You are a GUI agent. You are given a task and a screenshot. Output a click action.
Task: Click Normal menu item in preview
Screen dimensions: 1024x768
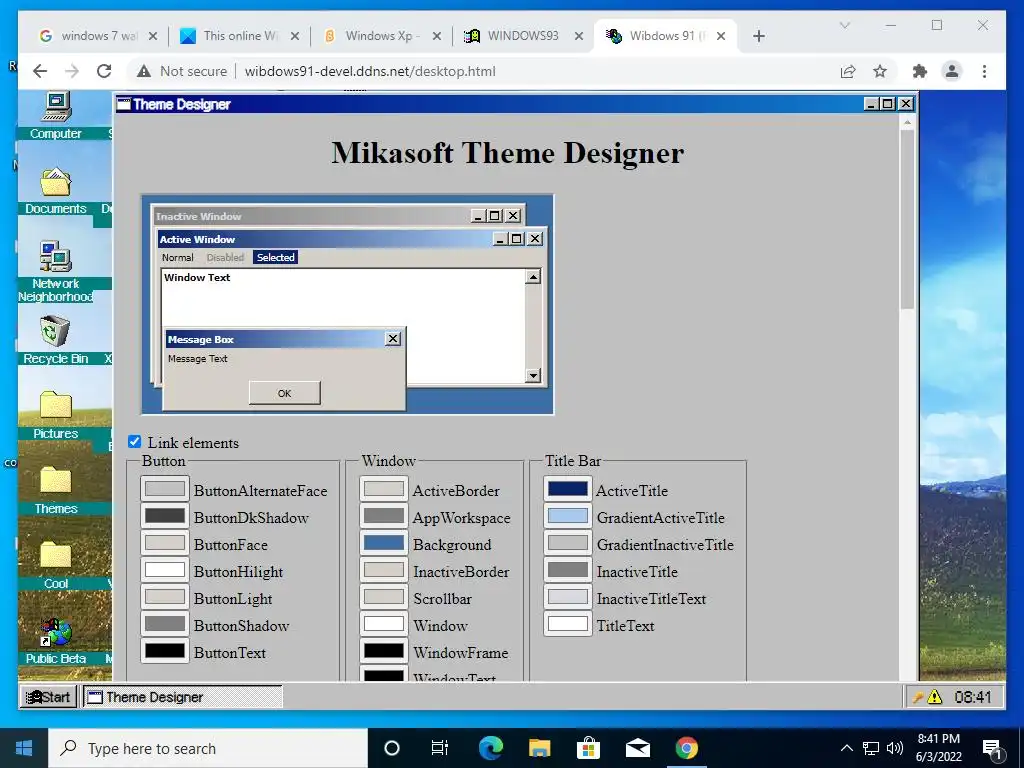[178, 257]
